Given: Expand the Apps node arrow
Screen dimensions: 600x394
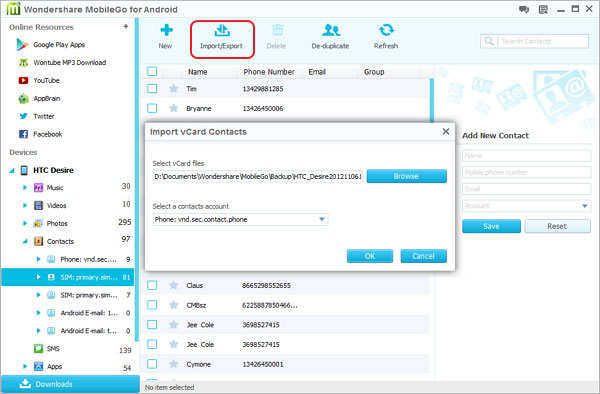Looking at the screenshot, I should click(x=25, y=366).
